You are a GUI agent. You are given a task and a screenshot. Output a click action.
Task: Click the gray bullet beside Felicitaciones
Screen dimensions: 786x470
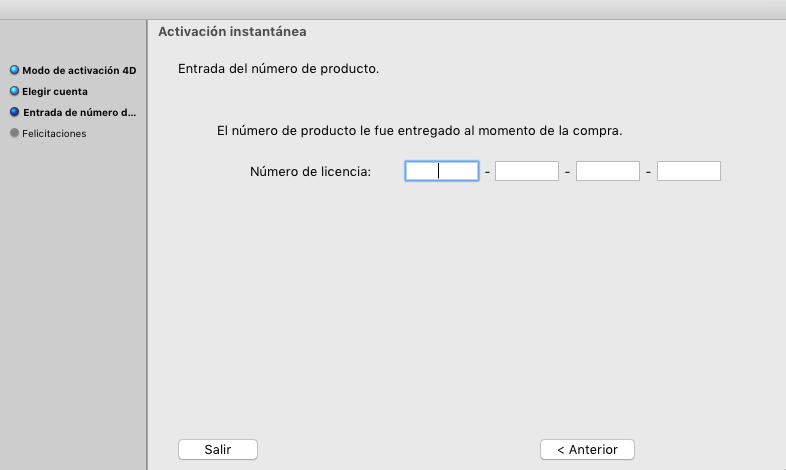click(x=14, y=133)
